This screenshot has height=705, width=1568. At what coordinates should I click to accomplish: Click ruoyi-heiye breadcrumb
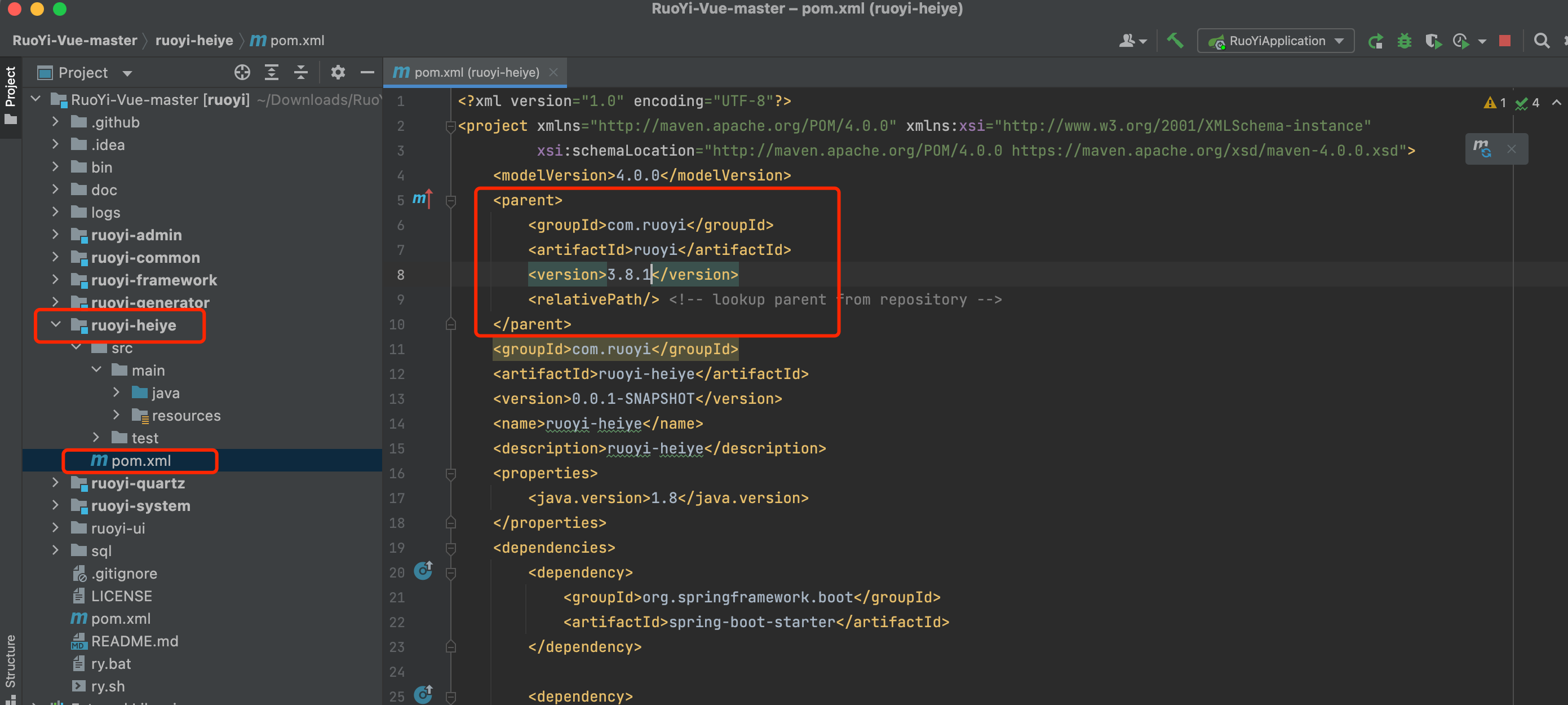point(194,40)
